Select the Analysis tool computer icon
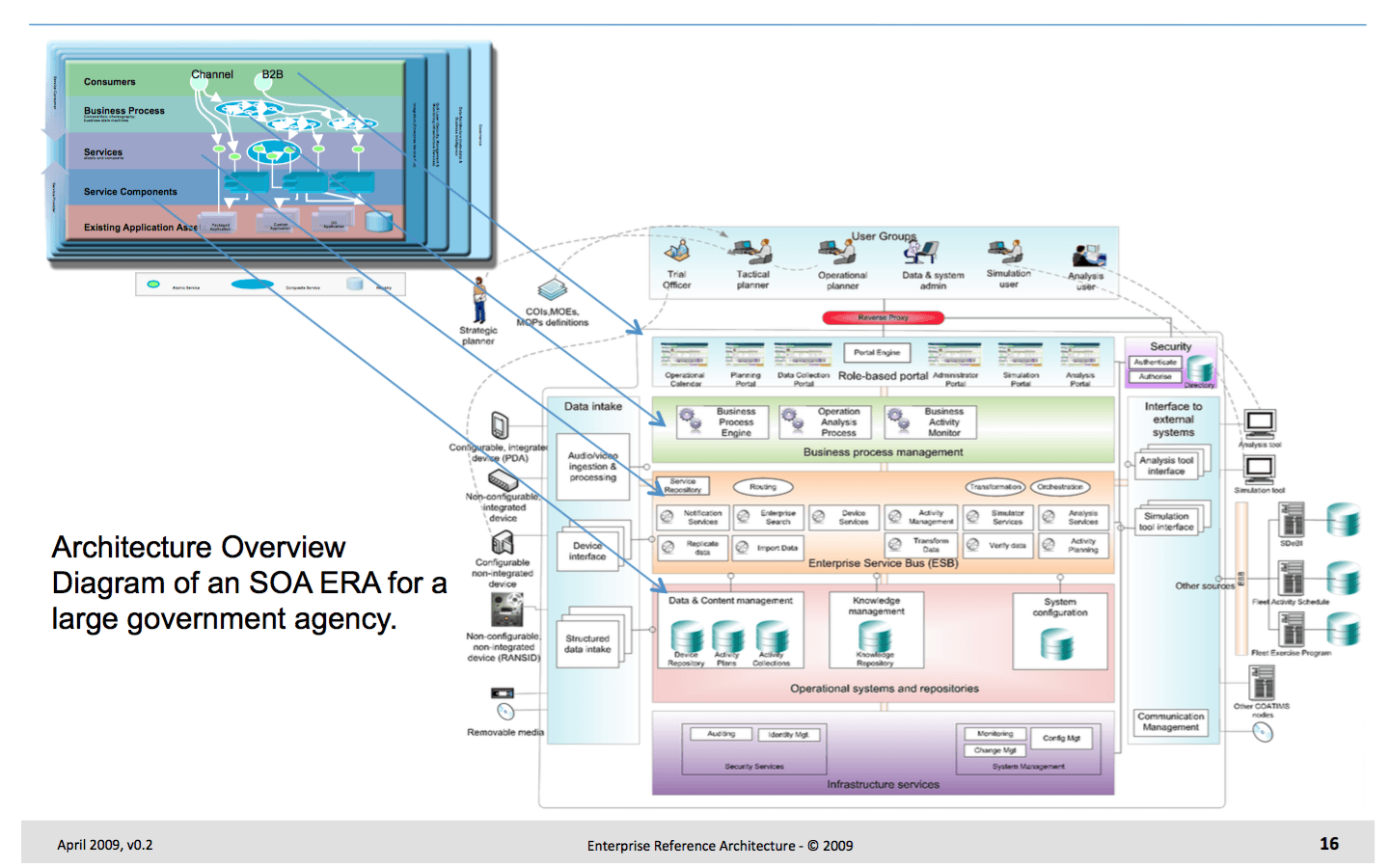1389x868 pixels. [1260, 423]
